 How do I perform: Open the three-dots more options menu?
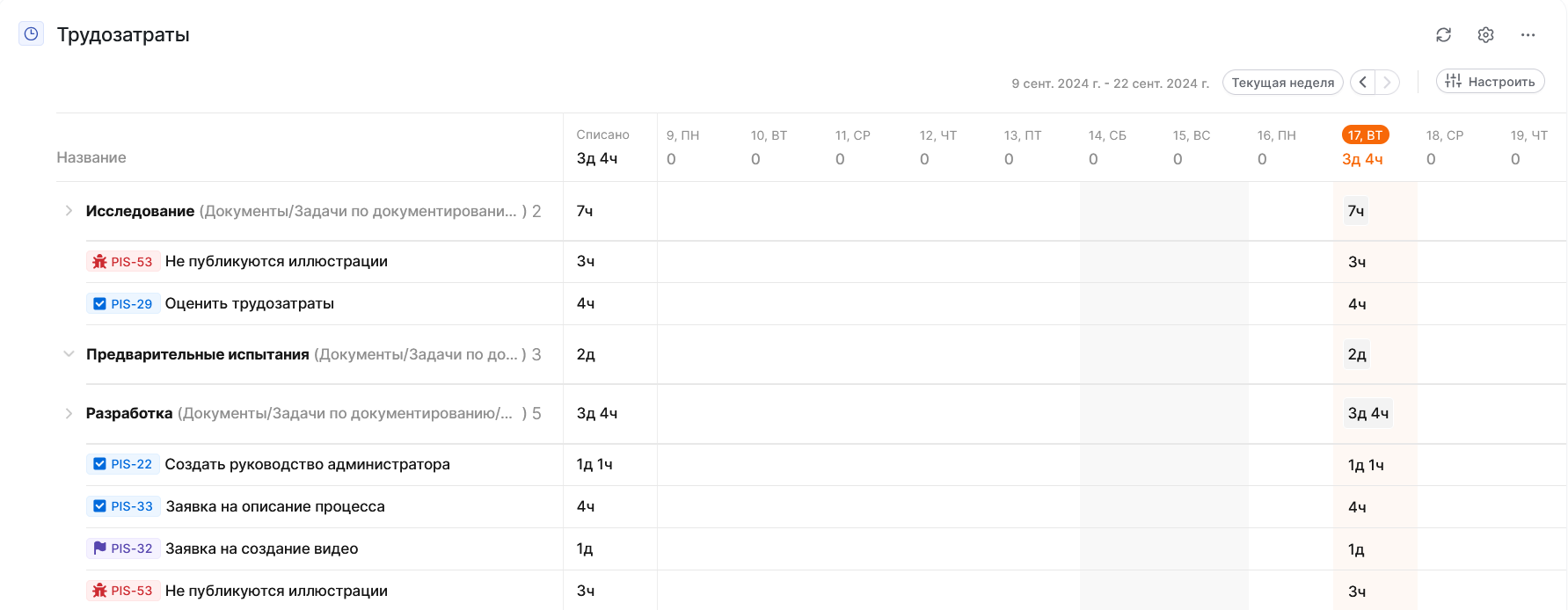point(1528,35)
